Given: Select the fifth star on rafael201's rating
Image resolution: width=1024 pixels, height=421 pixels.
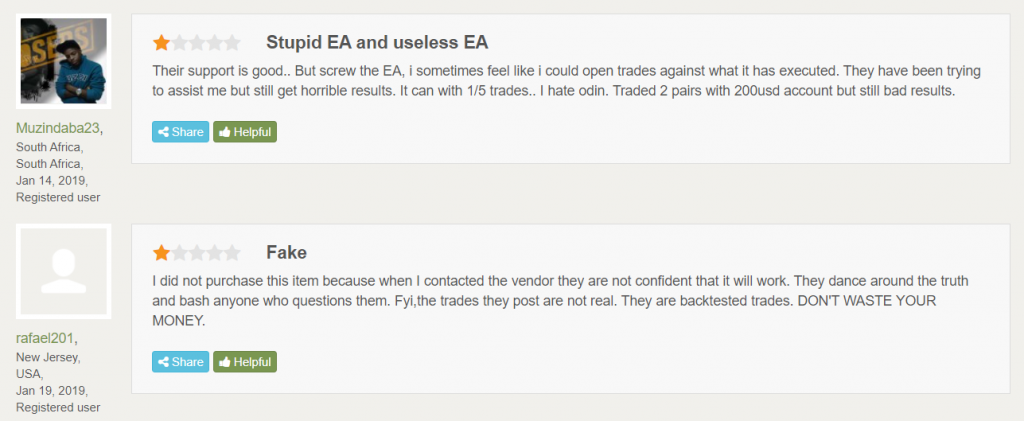Looking at the screenshot, I should [x=232, y=253].
